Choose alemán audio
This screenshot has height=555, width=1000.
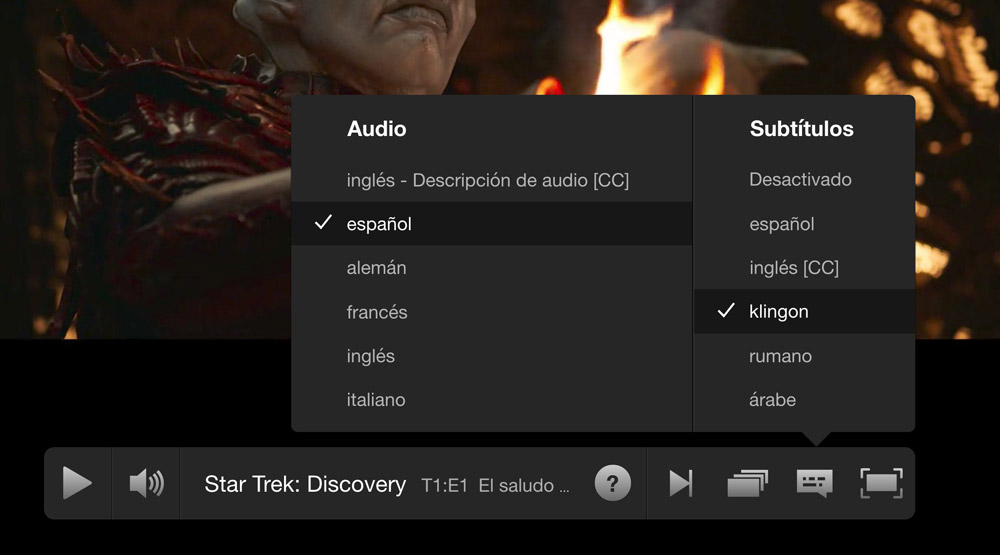492,268
